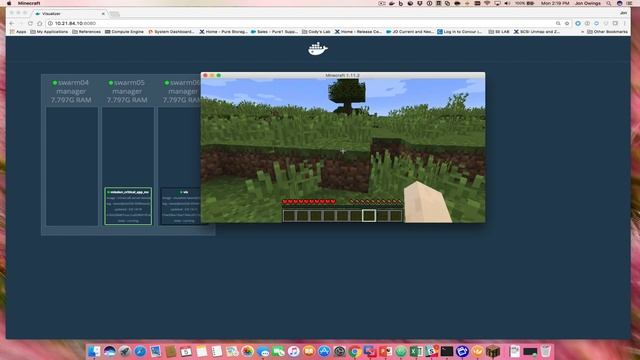Open Home - Pure Storage bookmark
Screen dimensions: 640x360
point(223,31)
